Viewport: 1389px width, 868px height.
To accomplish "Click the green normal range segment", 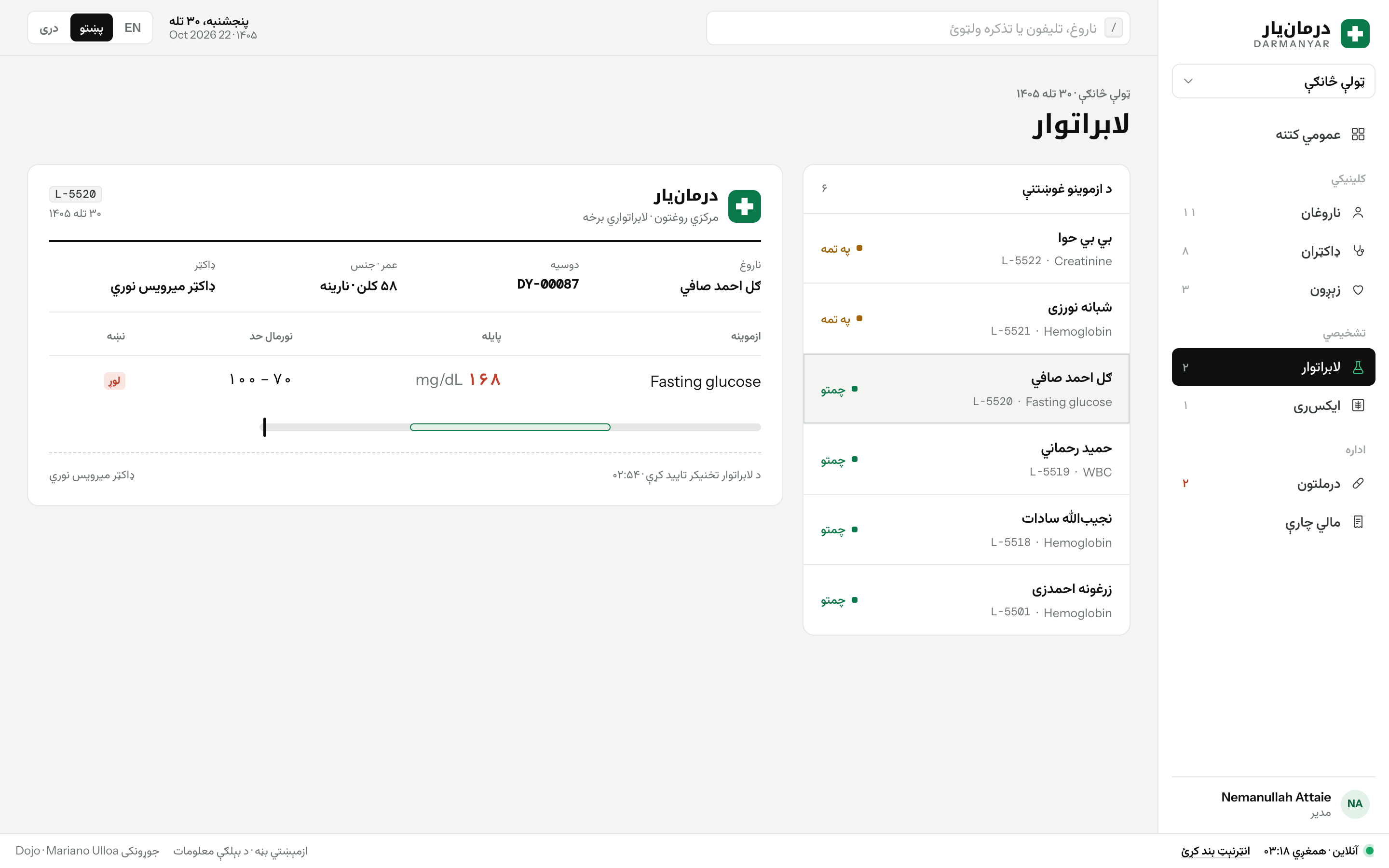I will (x=510, y=427).
